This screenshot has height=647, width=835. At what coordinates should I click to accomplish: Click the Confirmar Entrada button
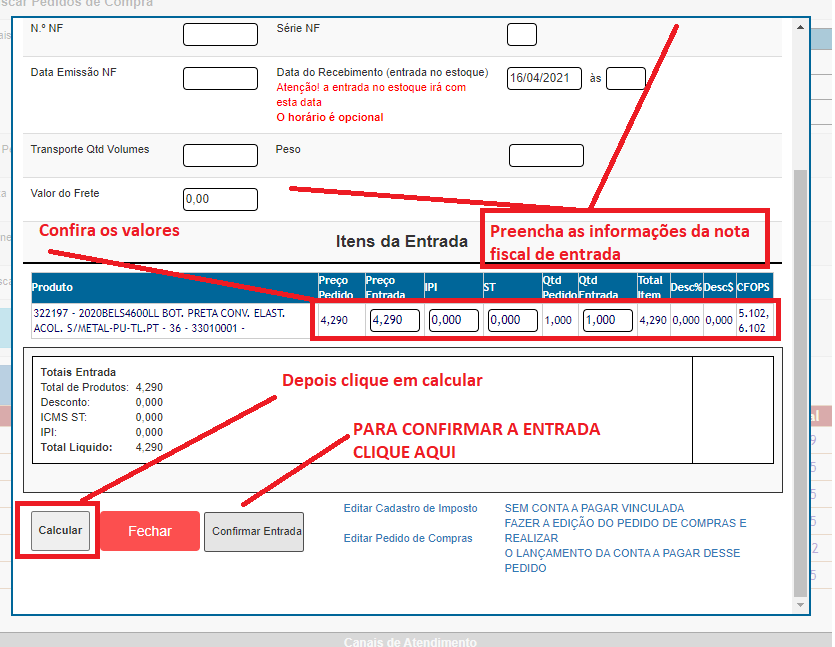click(x=254, y=531)
